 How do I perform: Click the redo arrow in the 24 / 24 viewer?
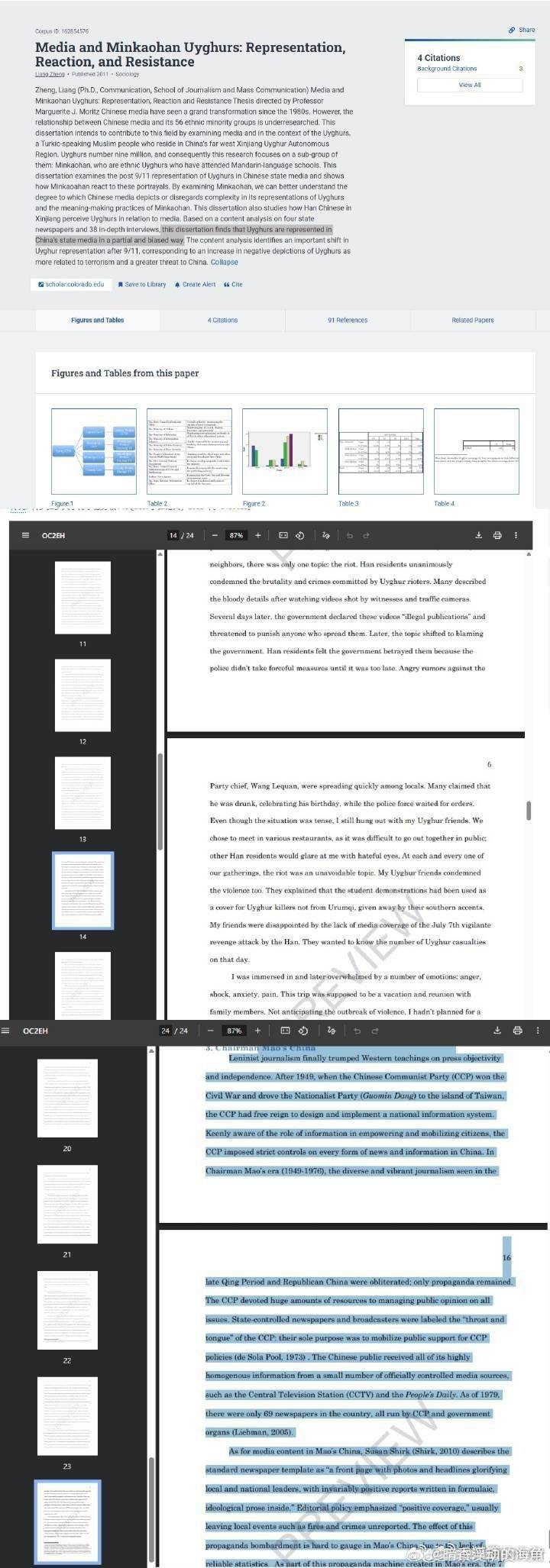tap(374, 1031)
